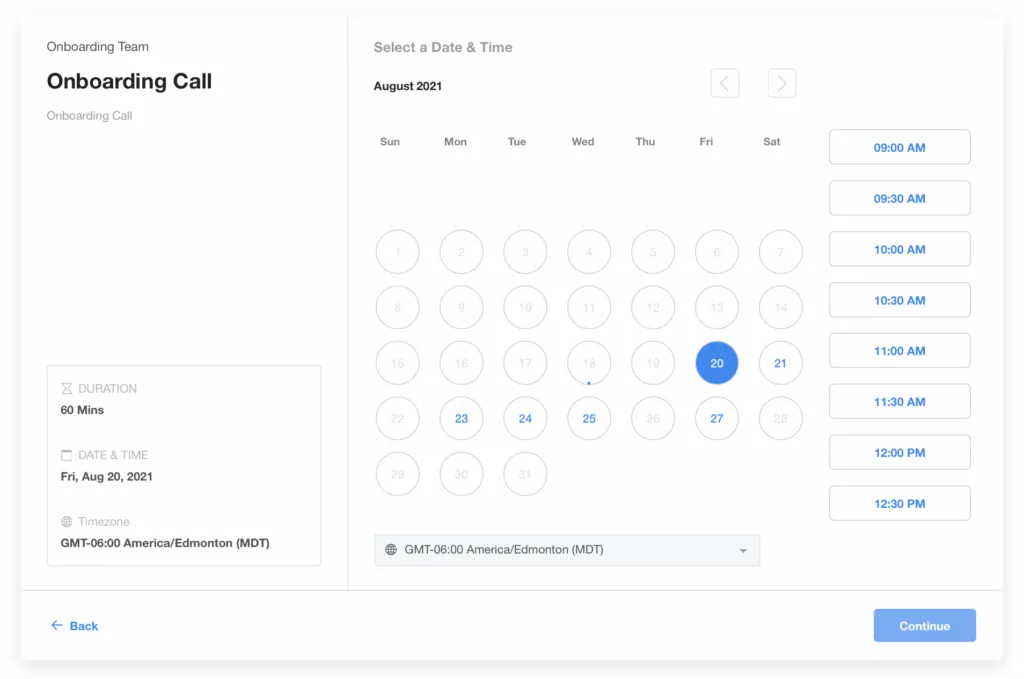
Task: Click the grey Onboarding Call subtitle
Action: pyautogui.click(x=89, y=116)
